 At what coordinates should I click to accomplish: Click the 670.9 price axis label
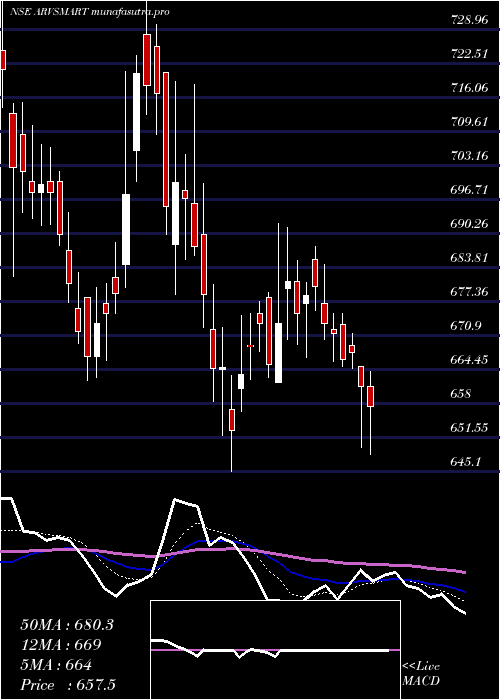click(x=465, y=326)
